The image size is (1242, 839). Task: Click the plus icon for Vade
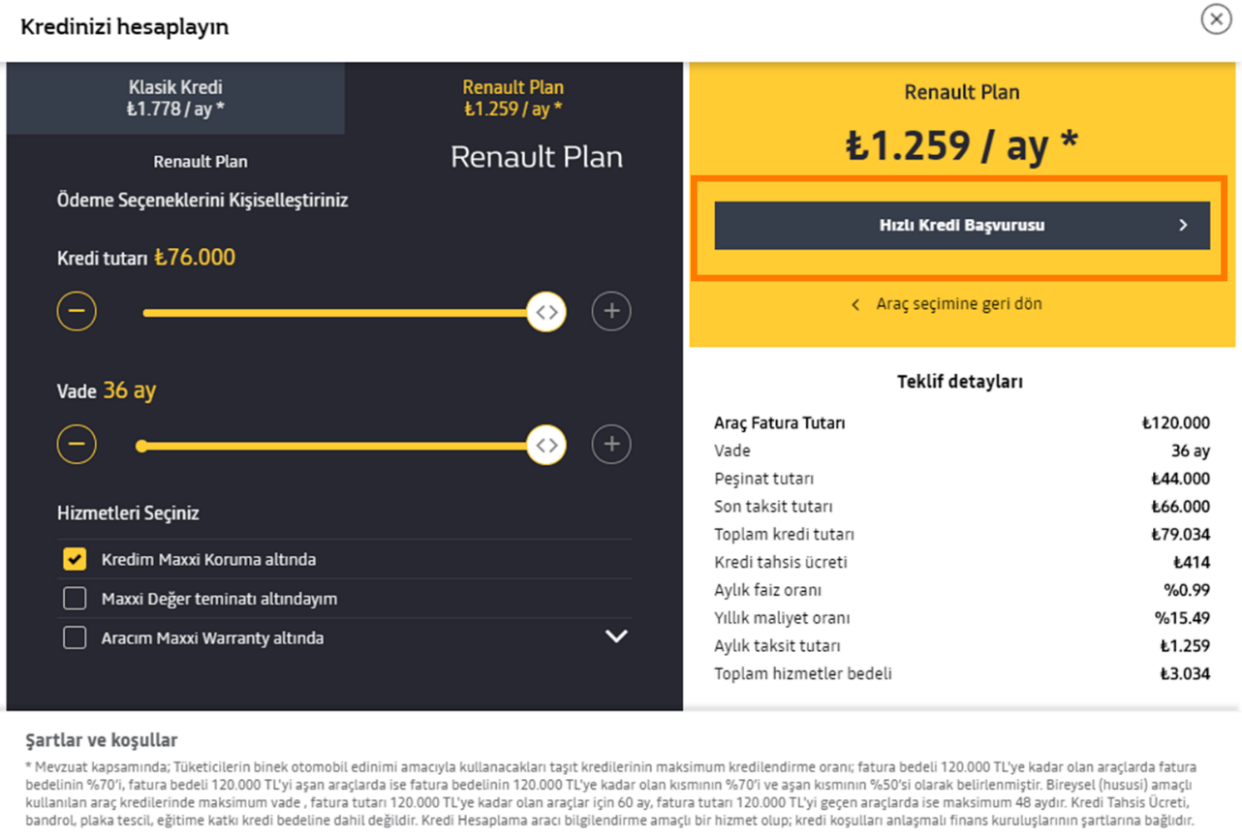pyautogui.click(x=611, y=444)
